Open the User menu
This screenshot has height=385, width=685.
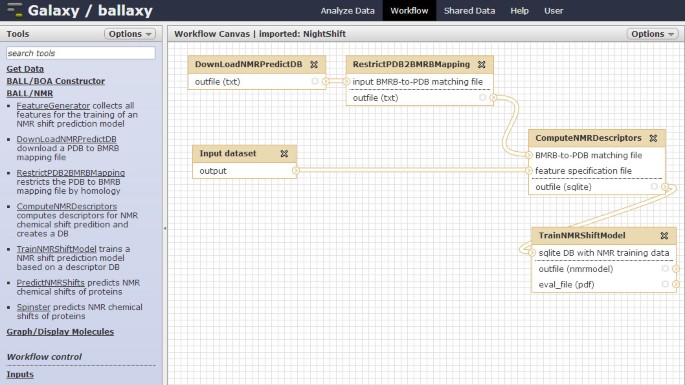click(x=554, y=11)
